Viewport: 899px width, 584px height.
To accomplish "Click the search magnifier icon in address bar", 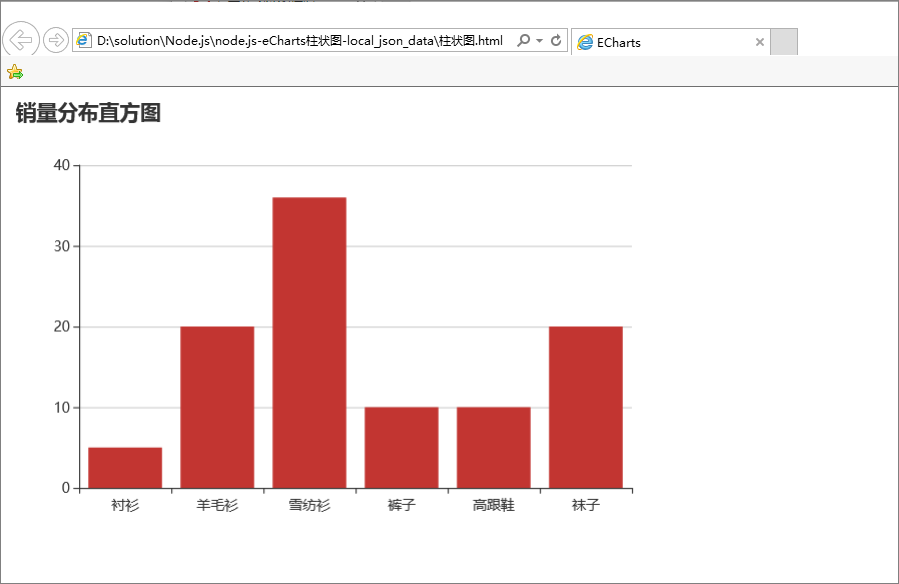I will click(523, 40).
